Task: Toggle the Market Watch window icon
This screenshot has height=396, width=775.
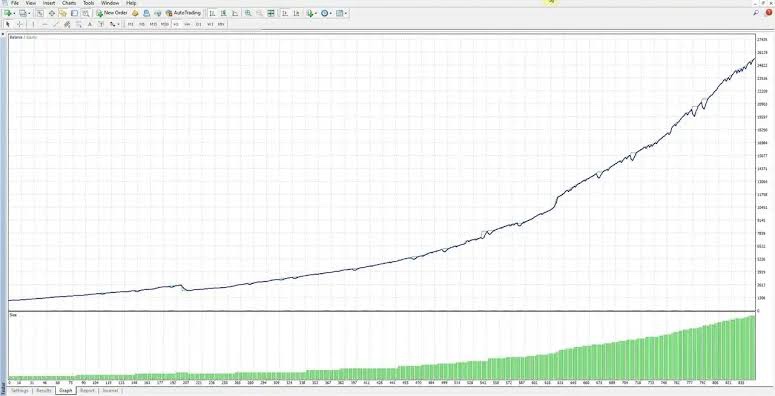Action: [x=40, y=13]
